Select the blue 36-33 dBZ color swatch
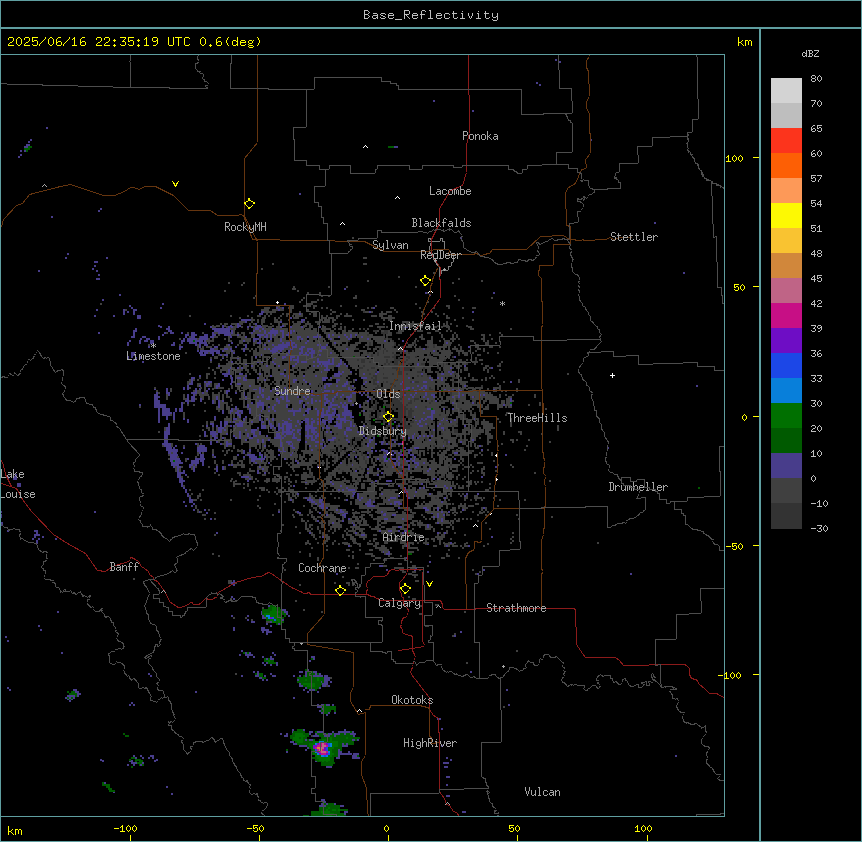Image resolution: width=862 pixels, height=842 pixels. click(x=786, y=366)
